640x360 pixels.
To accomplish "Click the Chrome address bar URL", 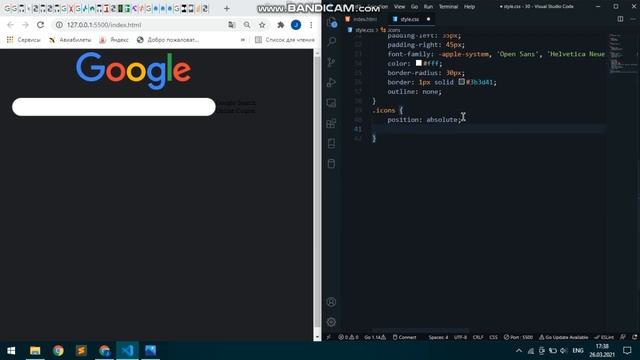I will coord(104,25).
